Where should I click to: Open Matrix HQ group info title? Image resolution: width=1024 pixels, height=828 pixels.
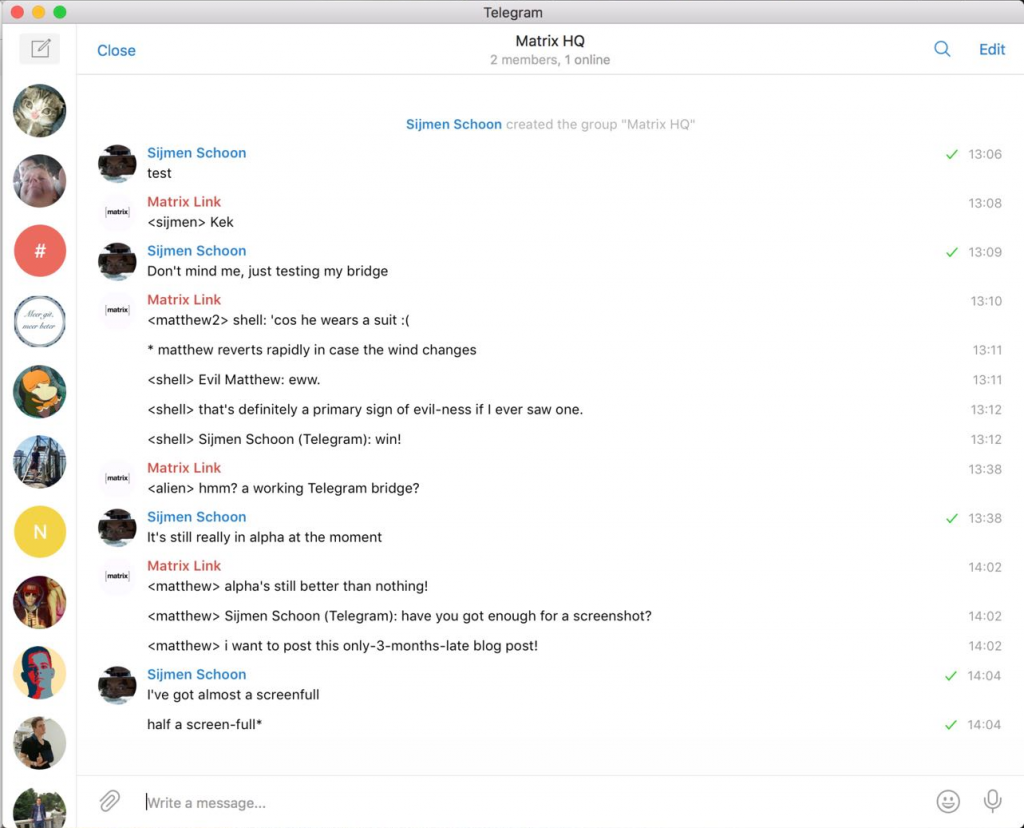click(x=550, y=42)
